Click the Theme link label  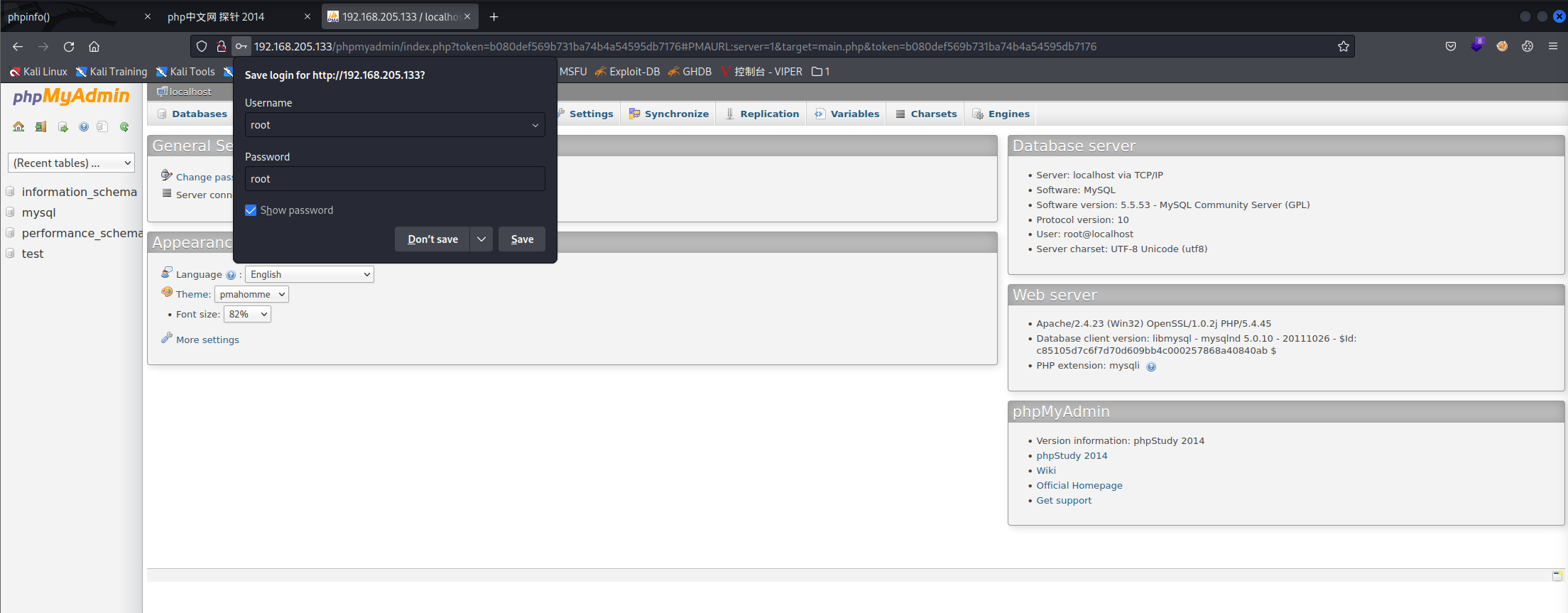192,294
